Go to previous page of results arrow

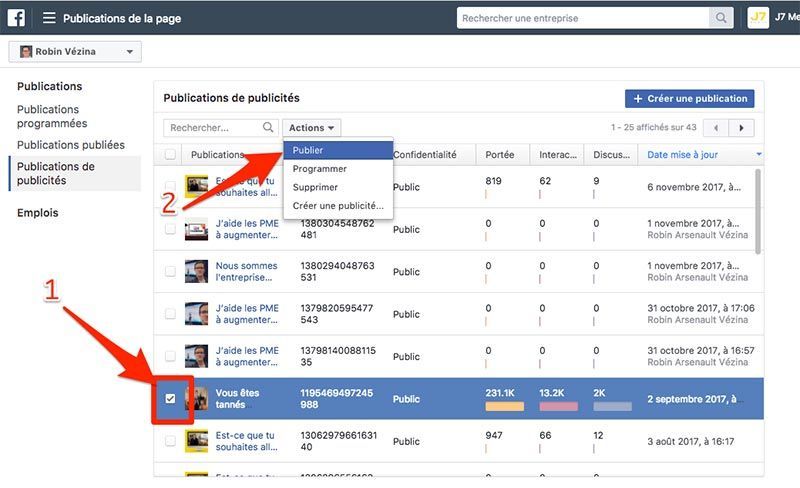tap(716, 128)
